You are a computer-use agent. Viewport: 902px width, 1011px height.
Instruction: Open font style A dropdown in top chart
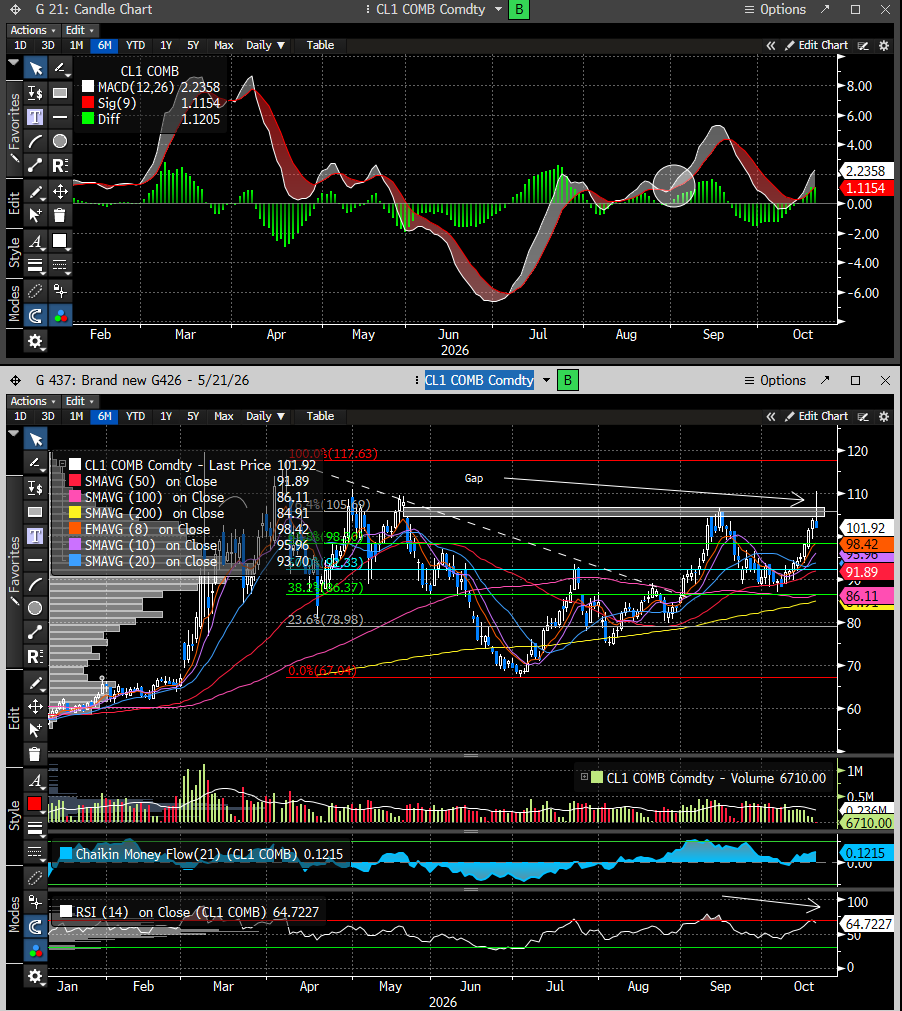tap(35, 241)
